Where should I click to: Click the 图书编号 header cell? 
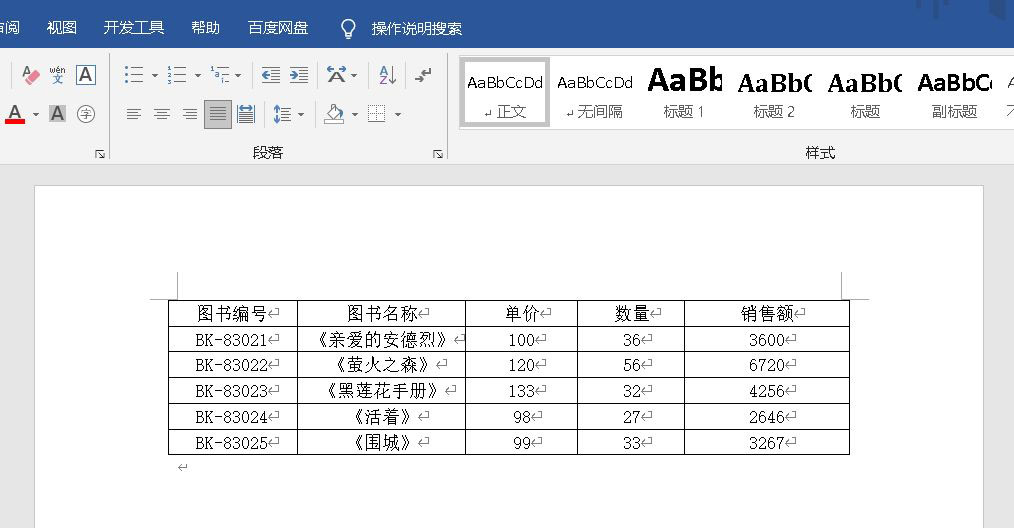pyautogui.click(x=233, y=314)
